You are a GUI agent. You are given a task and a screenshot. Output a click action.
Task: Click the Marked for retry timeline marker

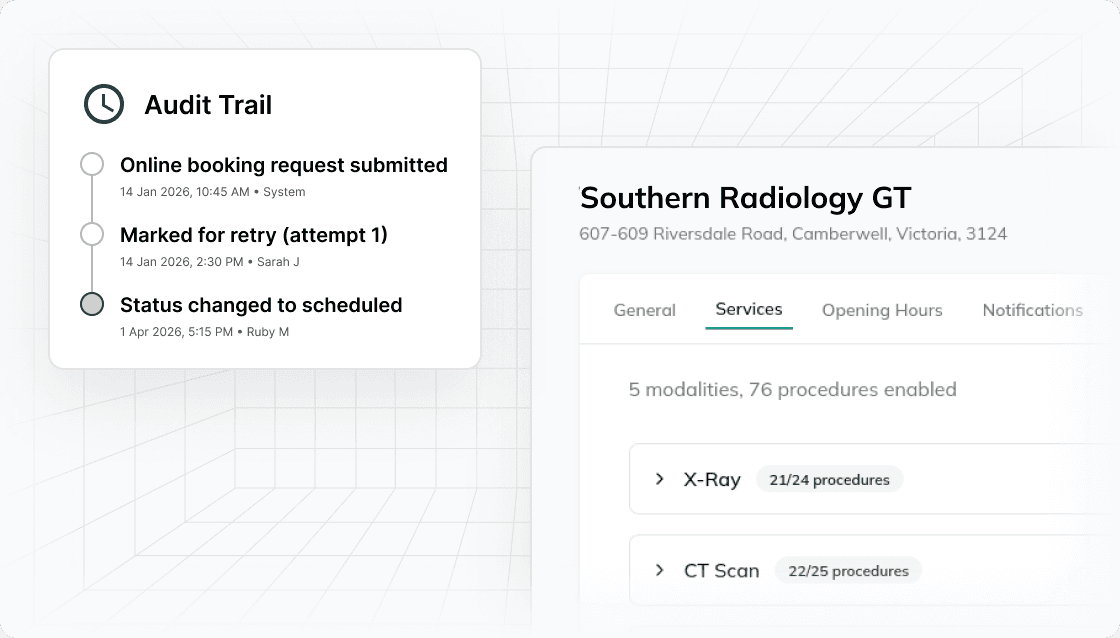pyautogui.click(x=92, y=234)
